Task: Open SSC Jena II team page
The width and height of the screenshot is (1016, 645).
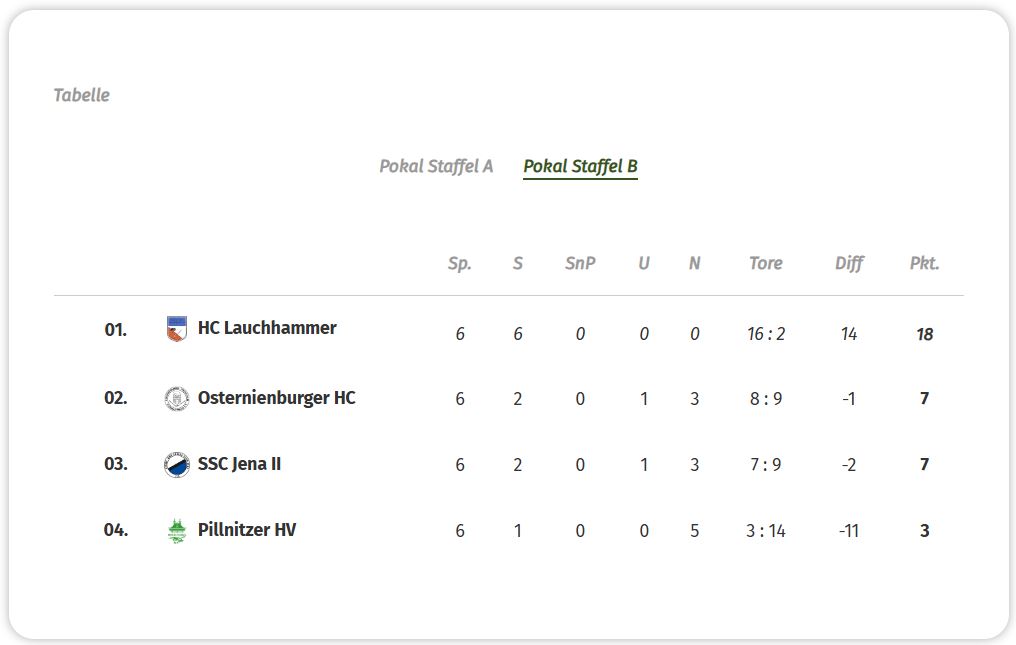Action: click(x=239, y=464)
